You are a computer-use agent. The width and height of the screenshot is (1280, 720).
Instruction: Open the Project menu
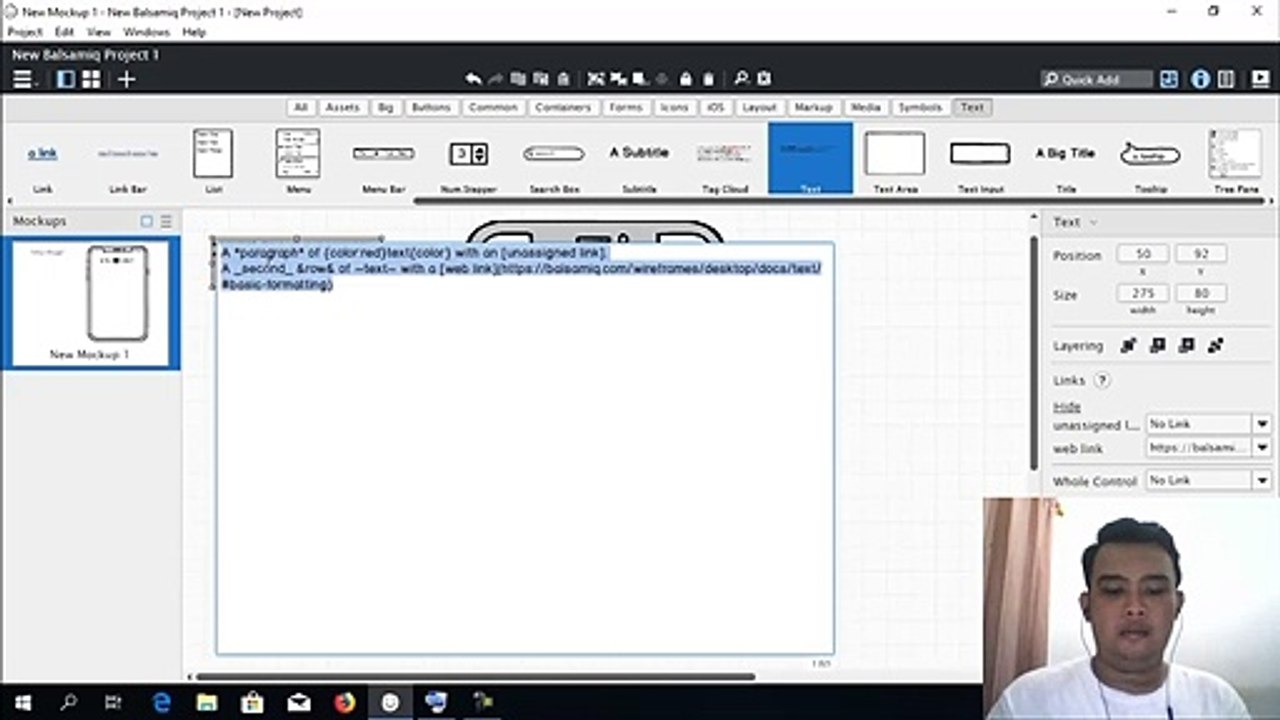click(x=25, y=32)
